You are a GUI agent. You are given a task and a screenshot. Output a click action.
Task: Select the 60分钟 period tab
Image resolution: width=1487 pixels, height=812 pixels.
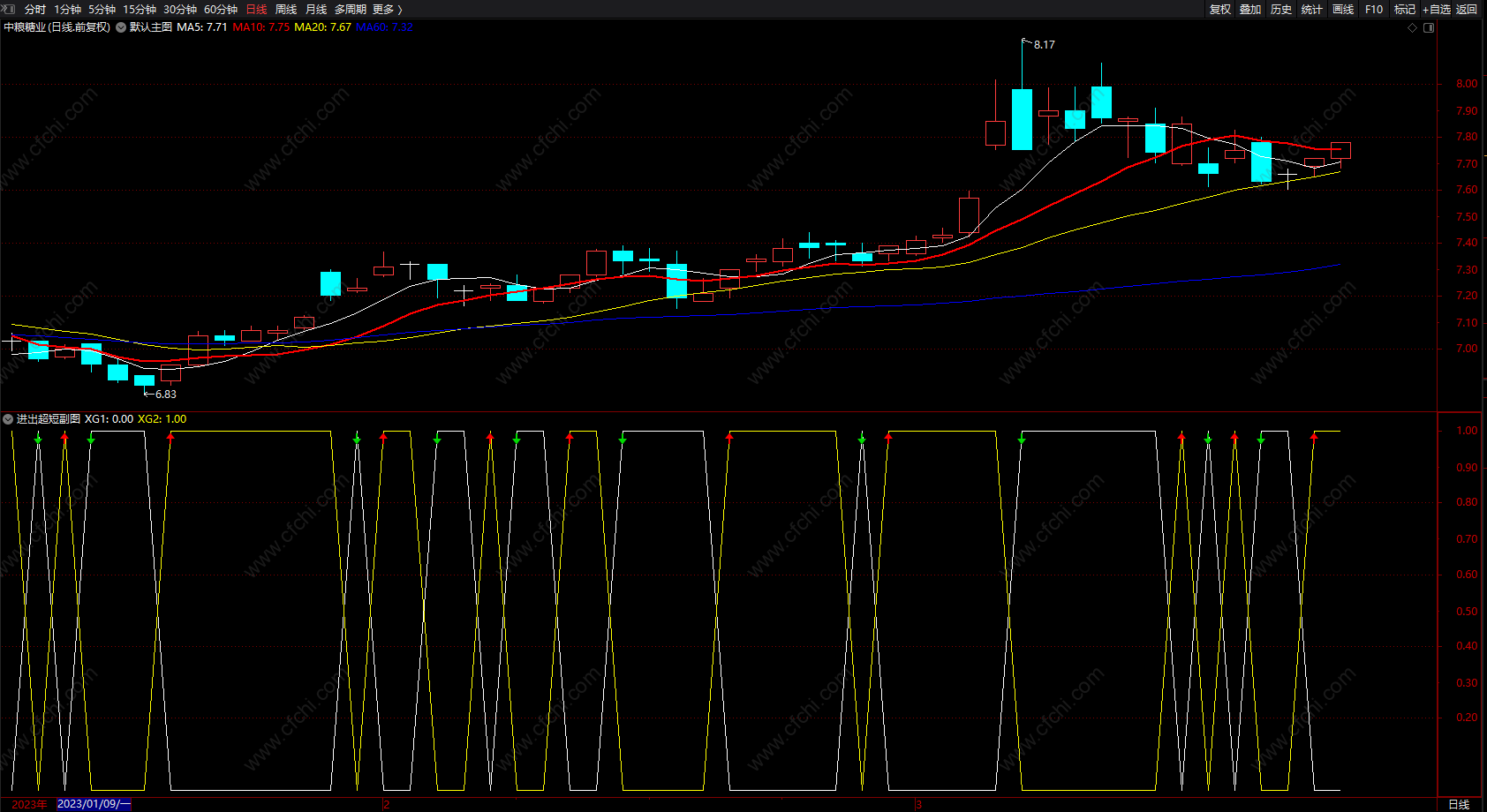221,10
